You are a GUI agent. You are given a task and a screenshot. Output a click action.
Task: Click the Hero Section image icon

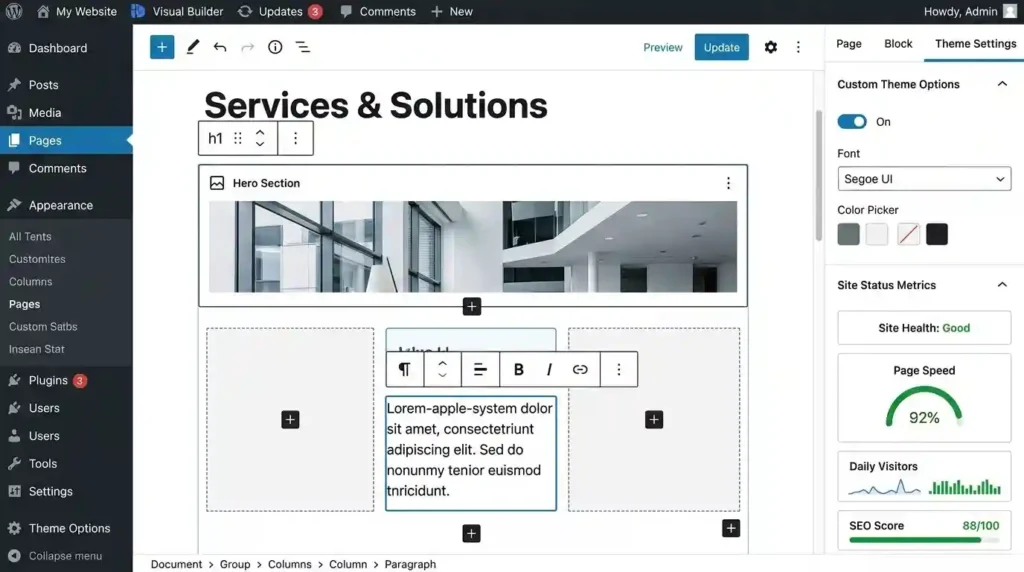pyautogui.click(x=217, y=183)
